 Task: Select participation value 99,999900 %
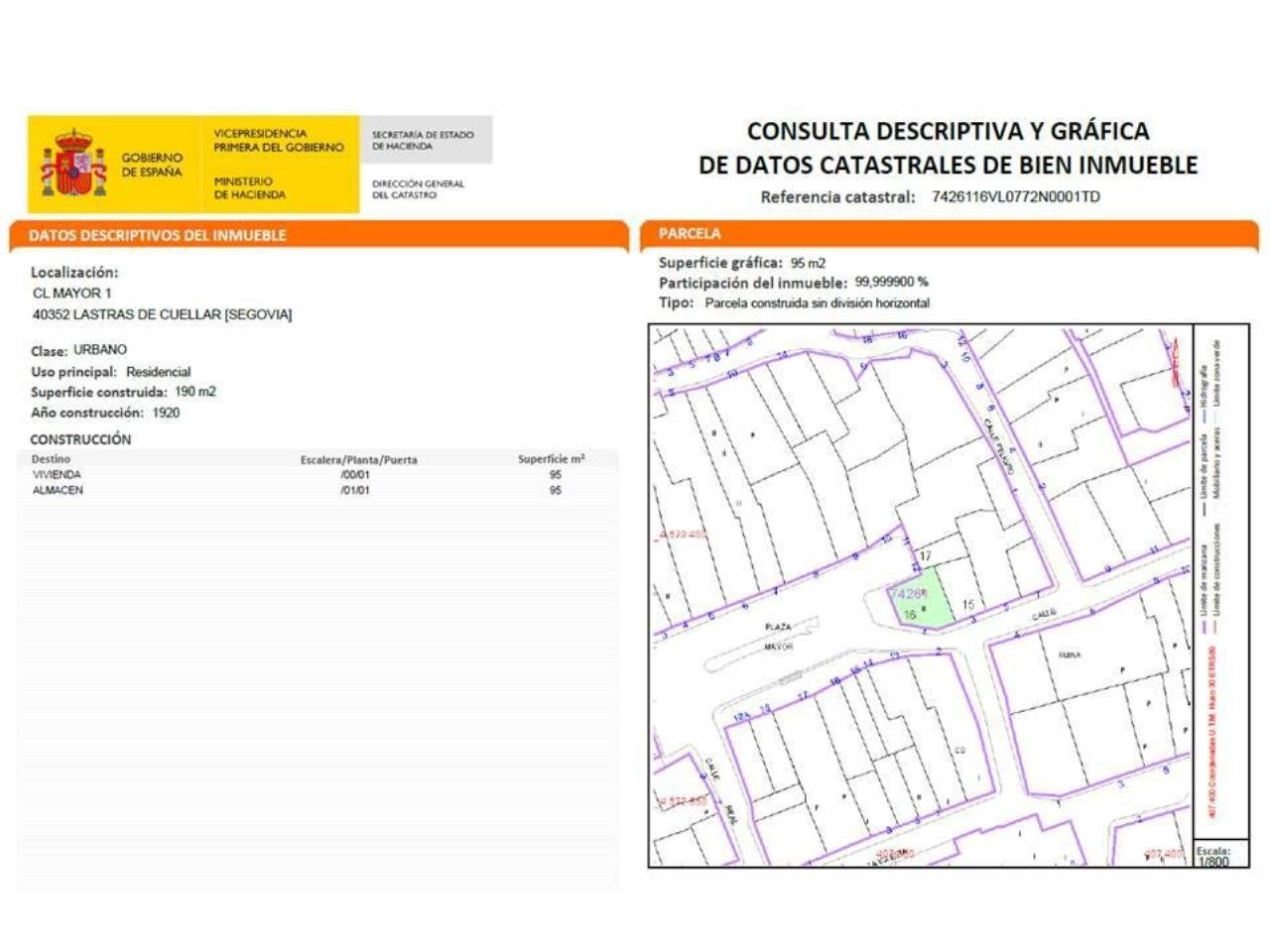click(892, 283)
